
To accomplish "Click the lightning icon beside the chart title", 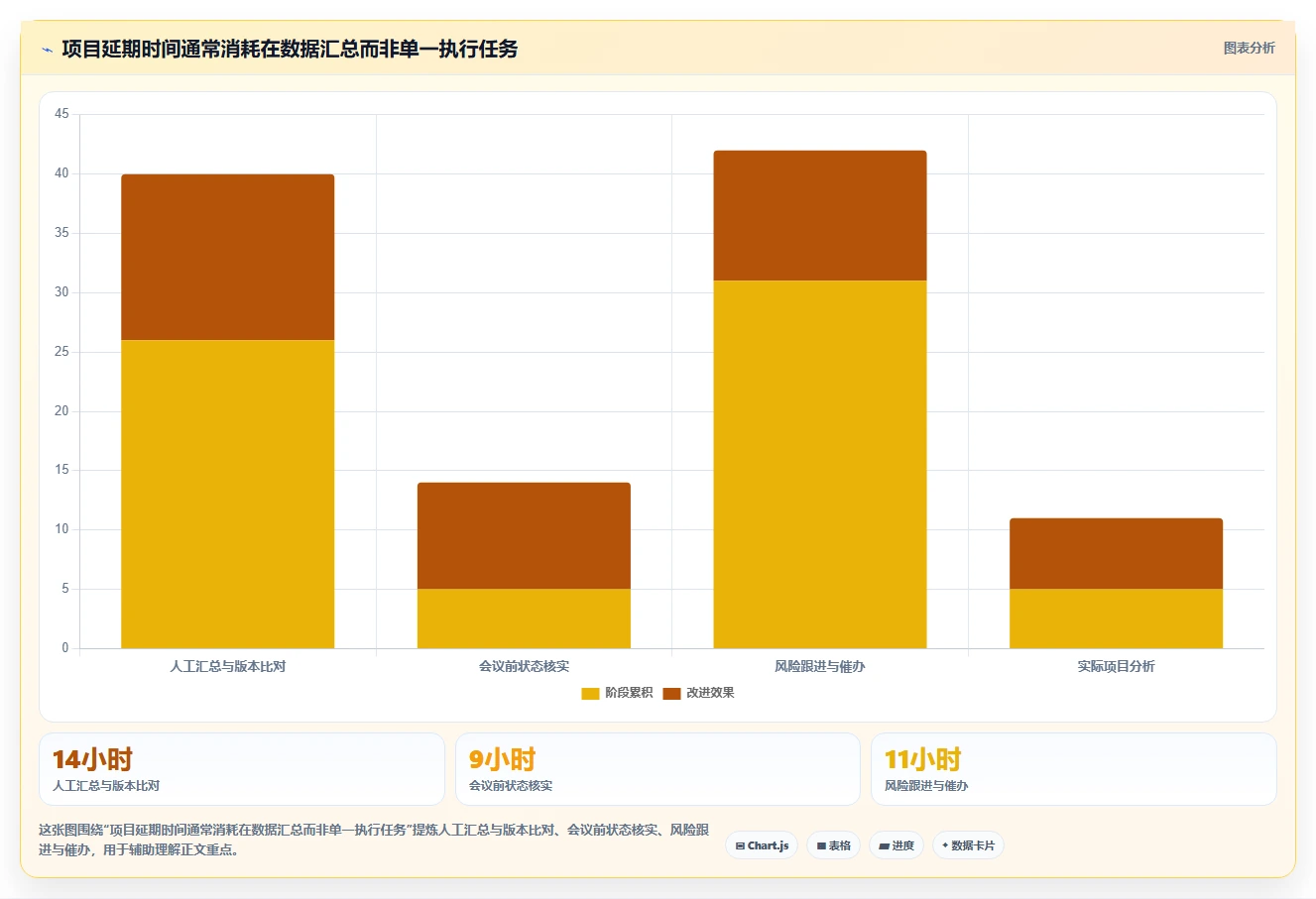I will click(47, 50).
